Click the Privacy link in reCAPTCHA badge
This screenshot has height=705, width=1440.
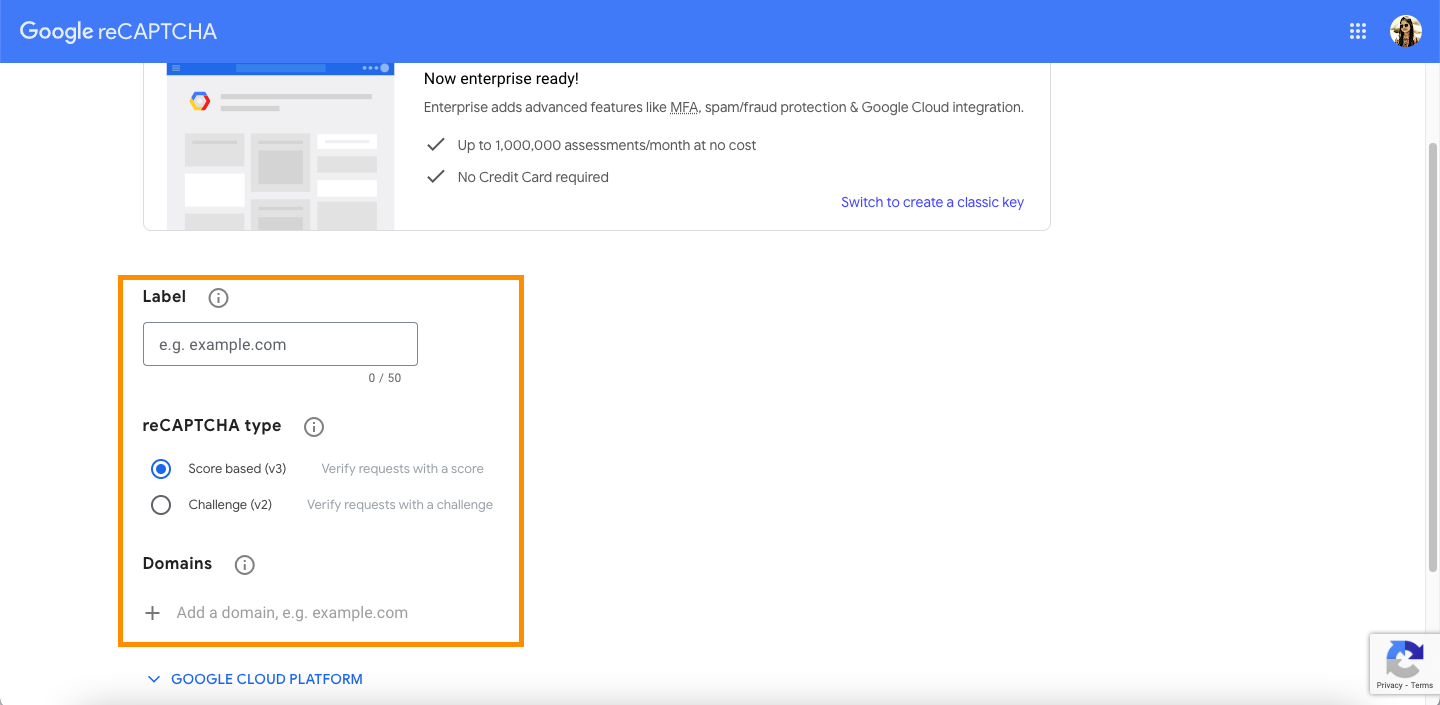1388,685
